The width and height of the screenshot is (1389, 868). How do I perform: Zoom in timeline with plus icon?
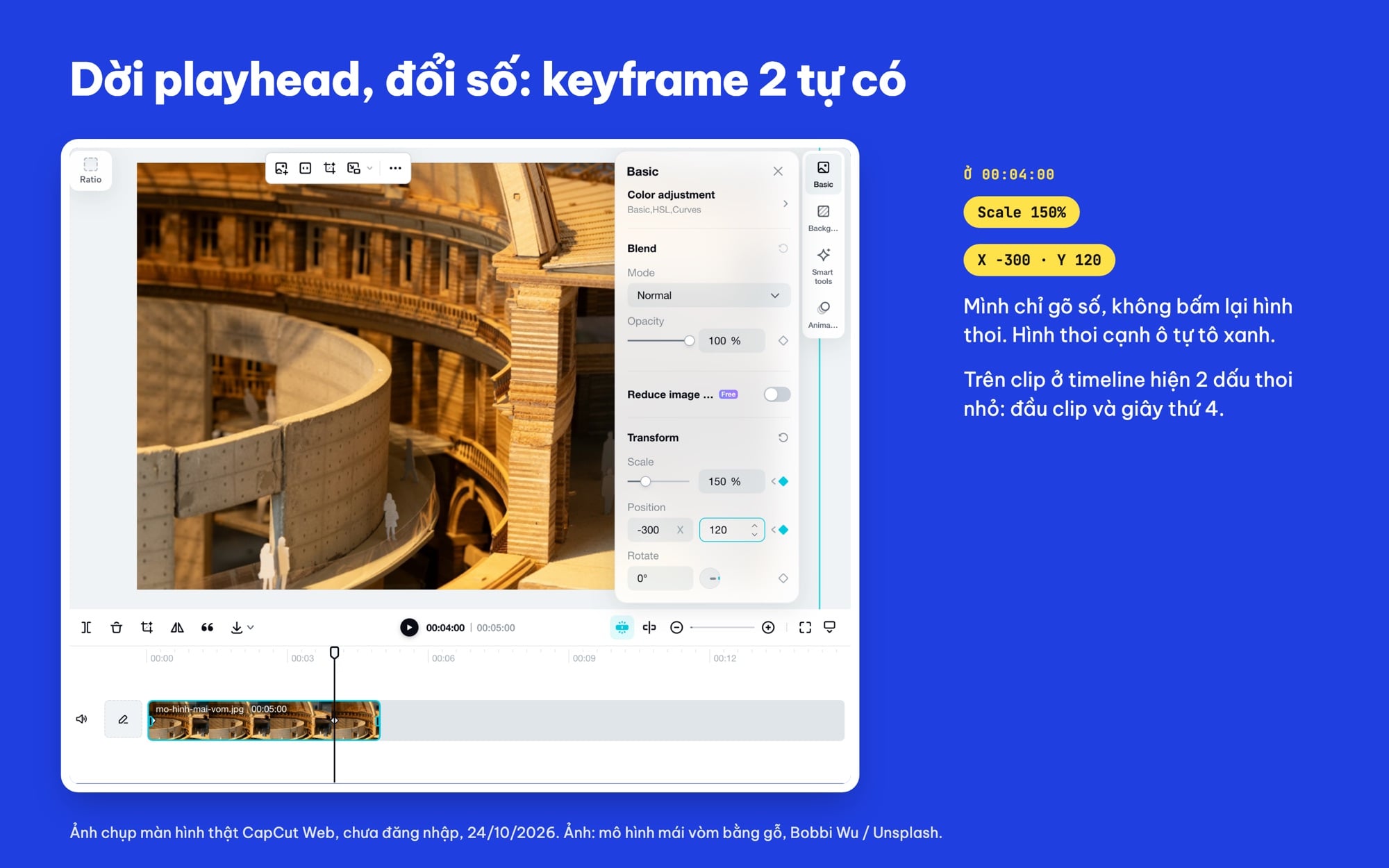tap(768, 628)
